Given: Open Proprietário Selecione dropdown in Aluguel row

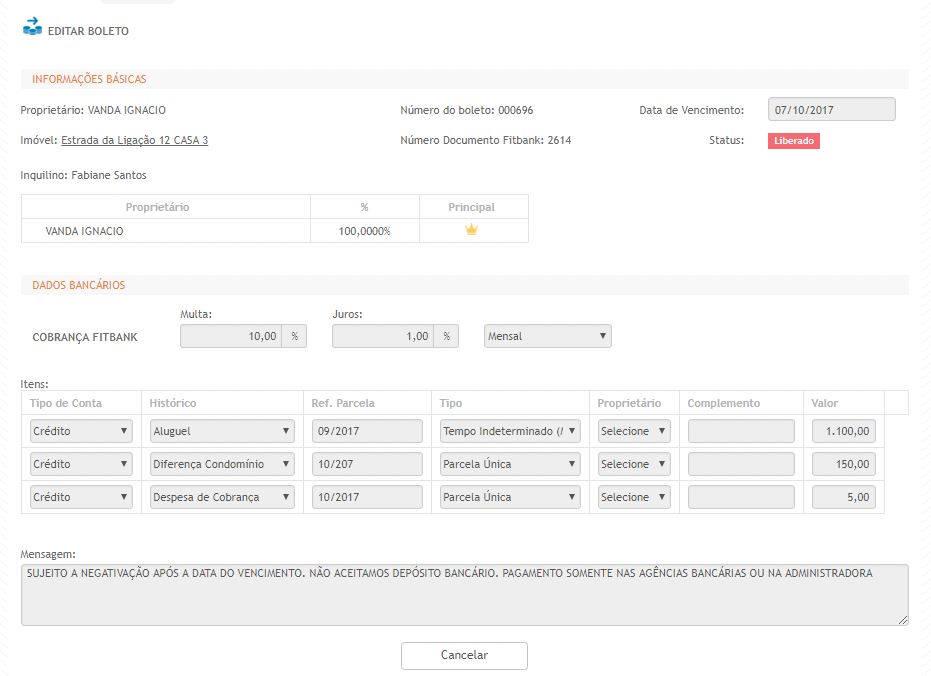Looking at the screenshot, I should pyautogui.click(x=634, y=431).
